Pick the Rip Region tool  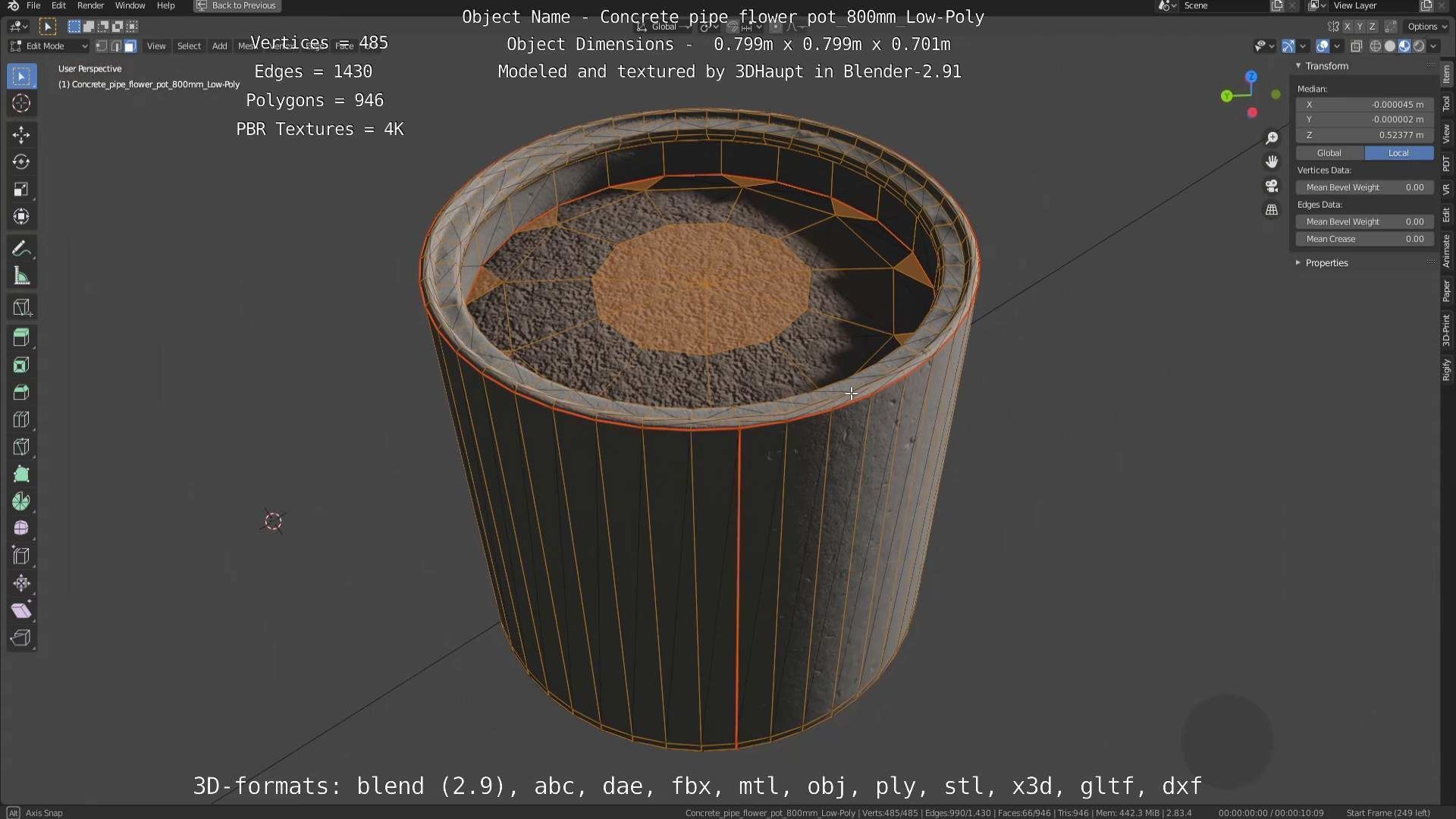coord(21,638)
